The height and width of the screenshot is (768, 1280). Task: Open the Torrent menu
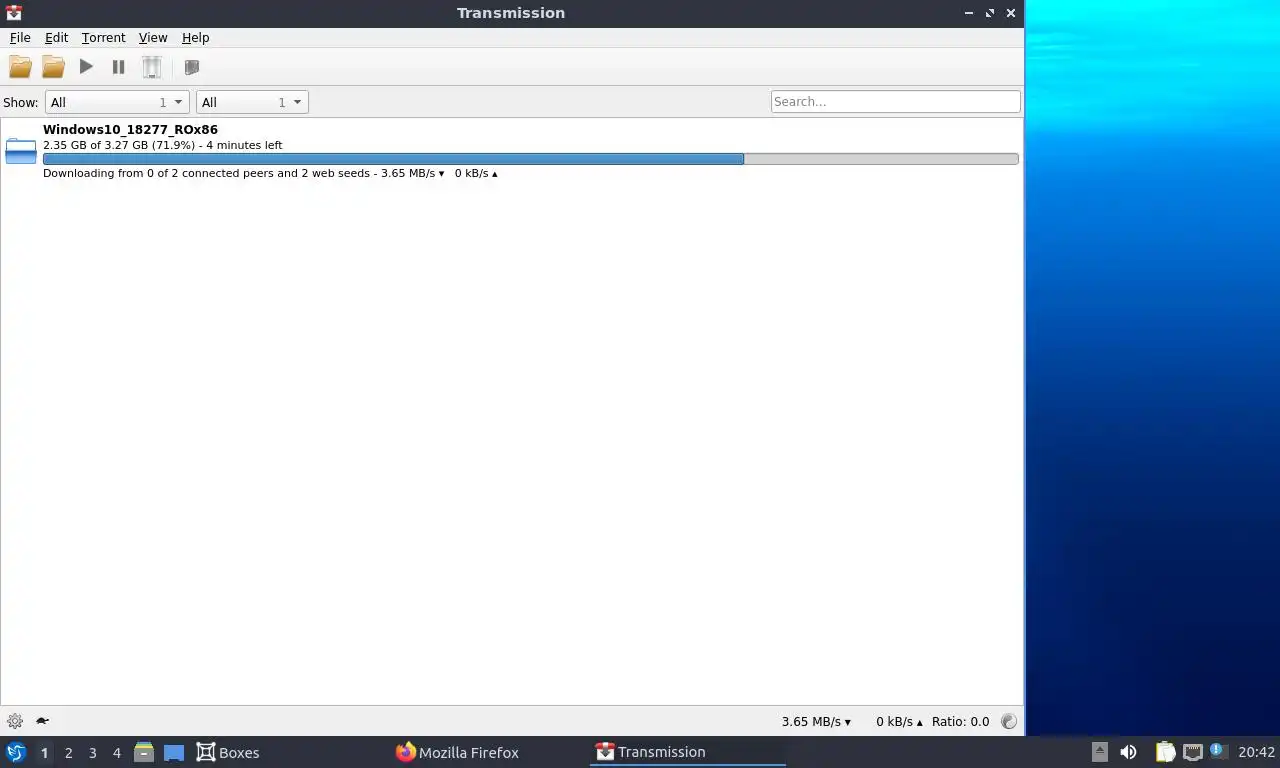(x=104, y=37)
